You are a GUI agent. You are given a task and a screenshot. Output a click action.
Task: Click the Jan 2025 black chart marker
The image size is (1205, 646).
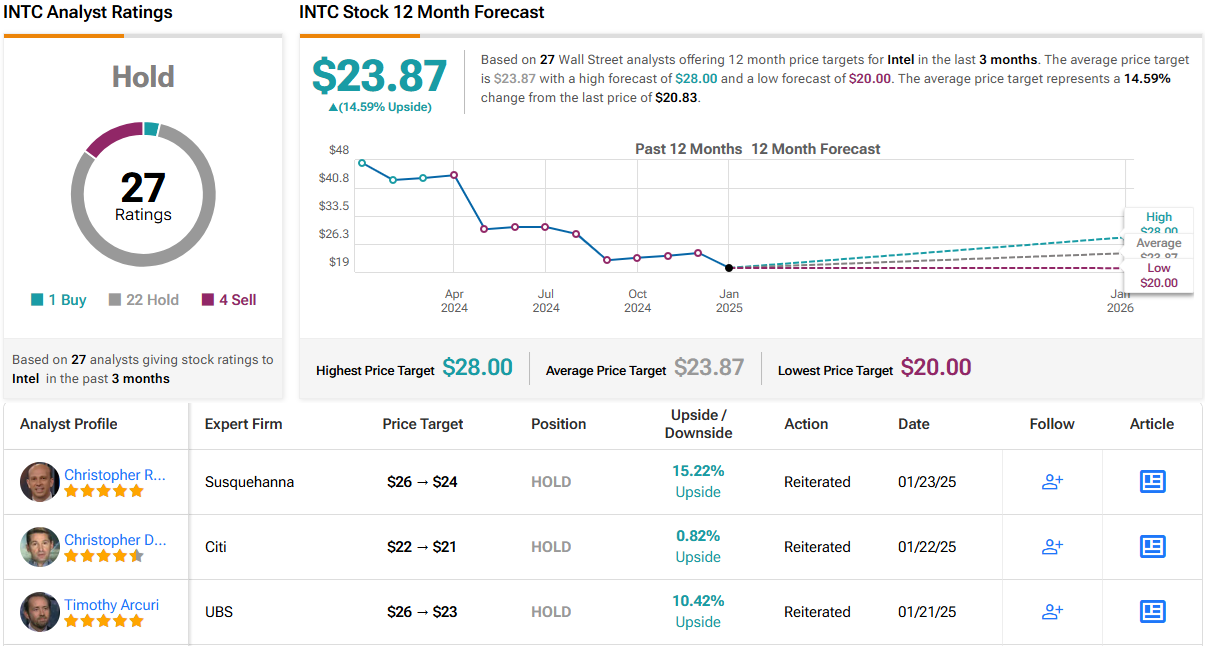pyautogui.click(x=729, y=268)
